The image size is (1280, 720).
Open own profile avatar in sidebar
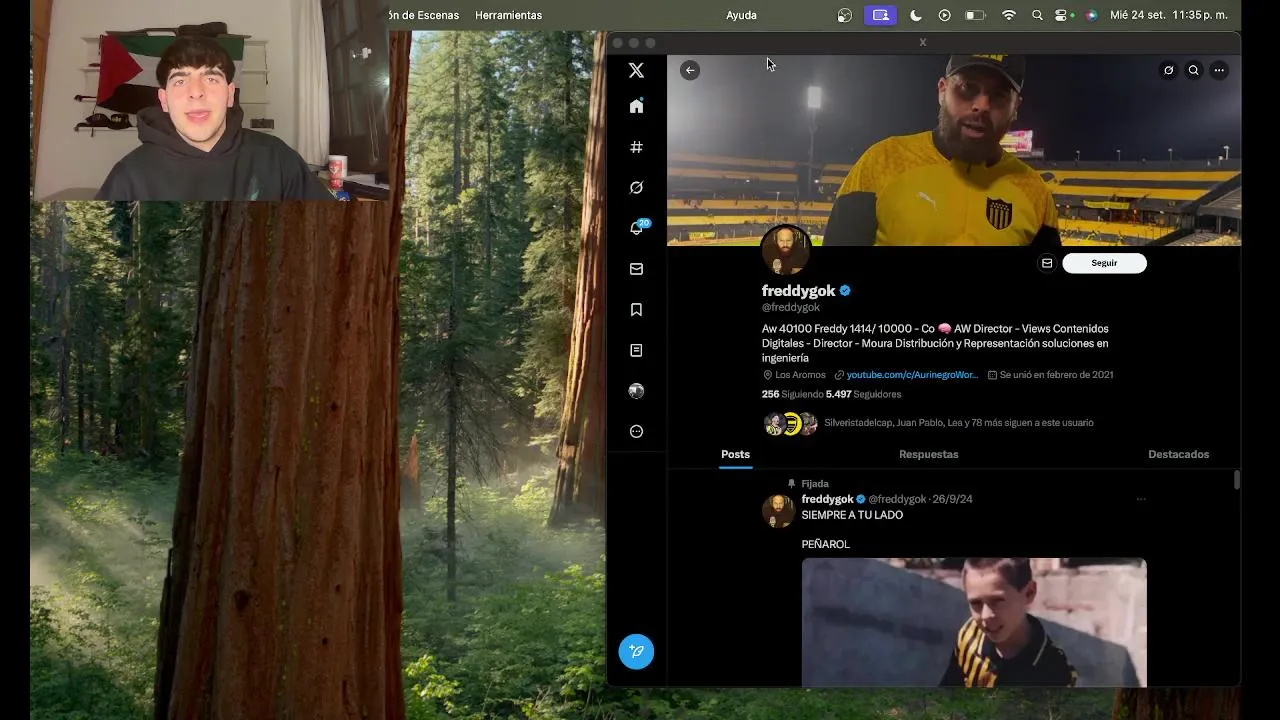[636, 391]
